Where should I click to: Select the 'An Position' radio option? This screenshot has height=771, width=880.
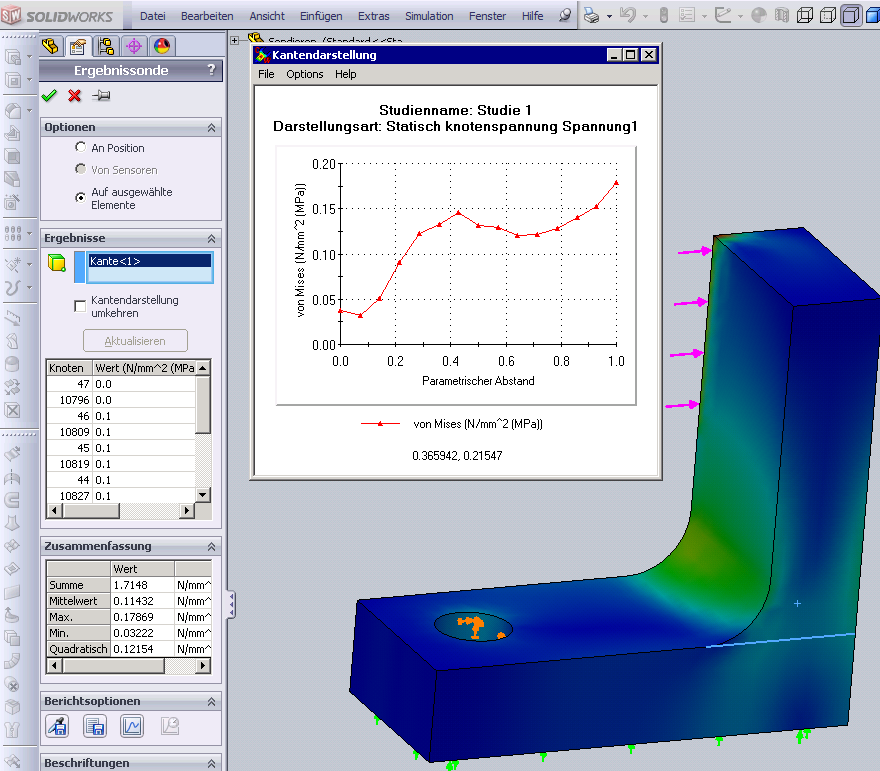[x=81, y=148]
